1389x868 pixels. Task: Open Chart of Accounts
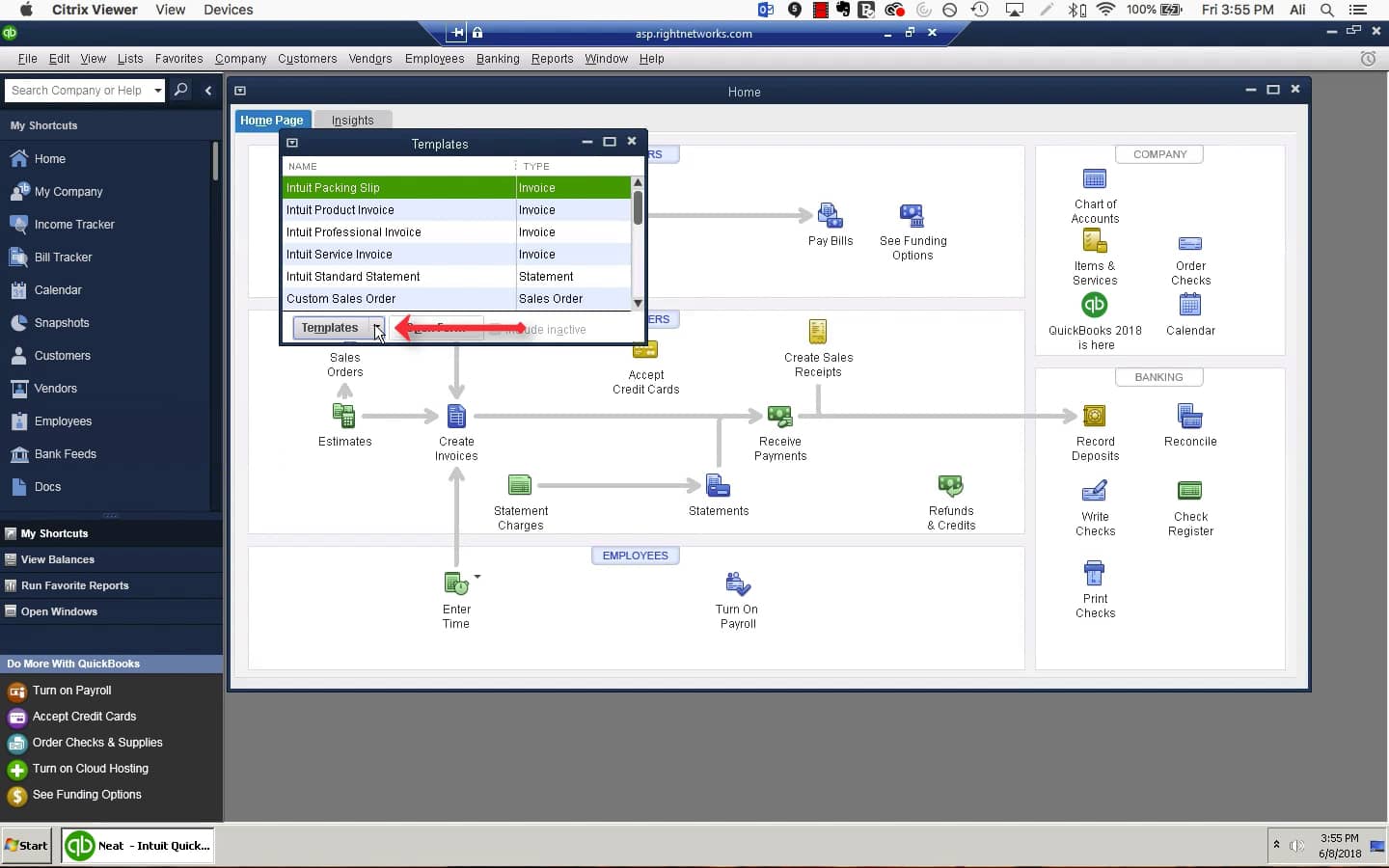click(1095, 179)
